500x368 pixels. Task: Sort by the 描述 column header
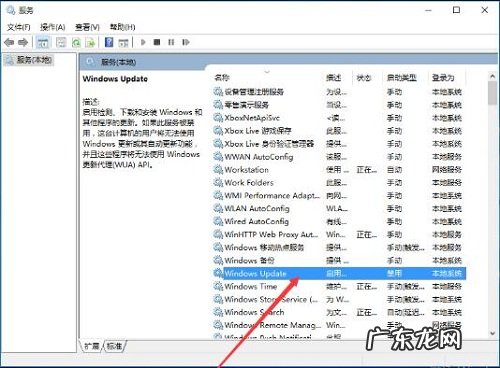coord(333,78)
